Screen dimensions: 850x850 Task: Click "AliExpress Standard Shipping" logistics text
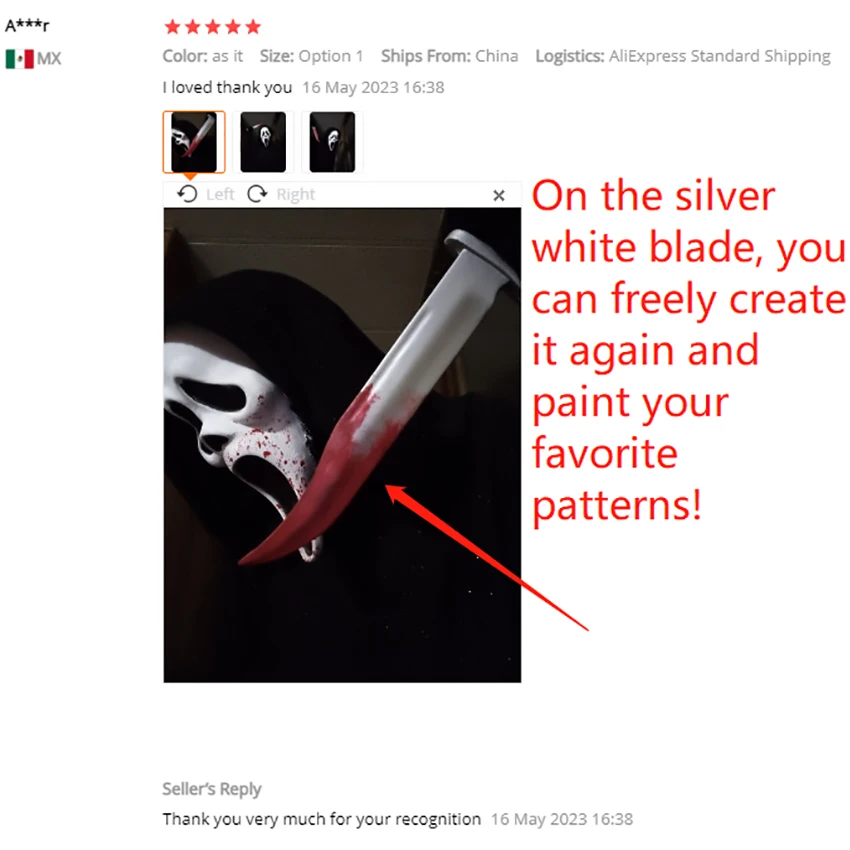[719, 56]
